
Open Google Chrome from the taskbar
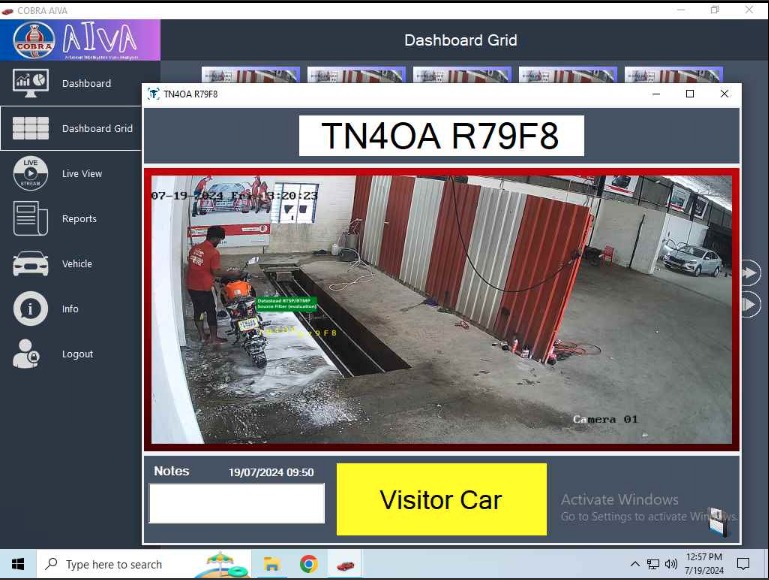tap(308, 564)
